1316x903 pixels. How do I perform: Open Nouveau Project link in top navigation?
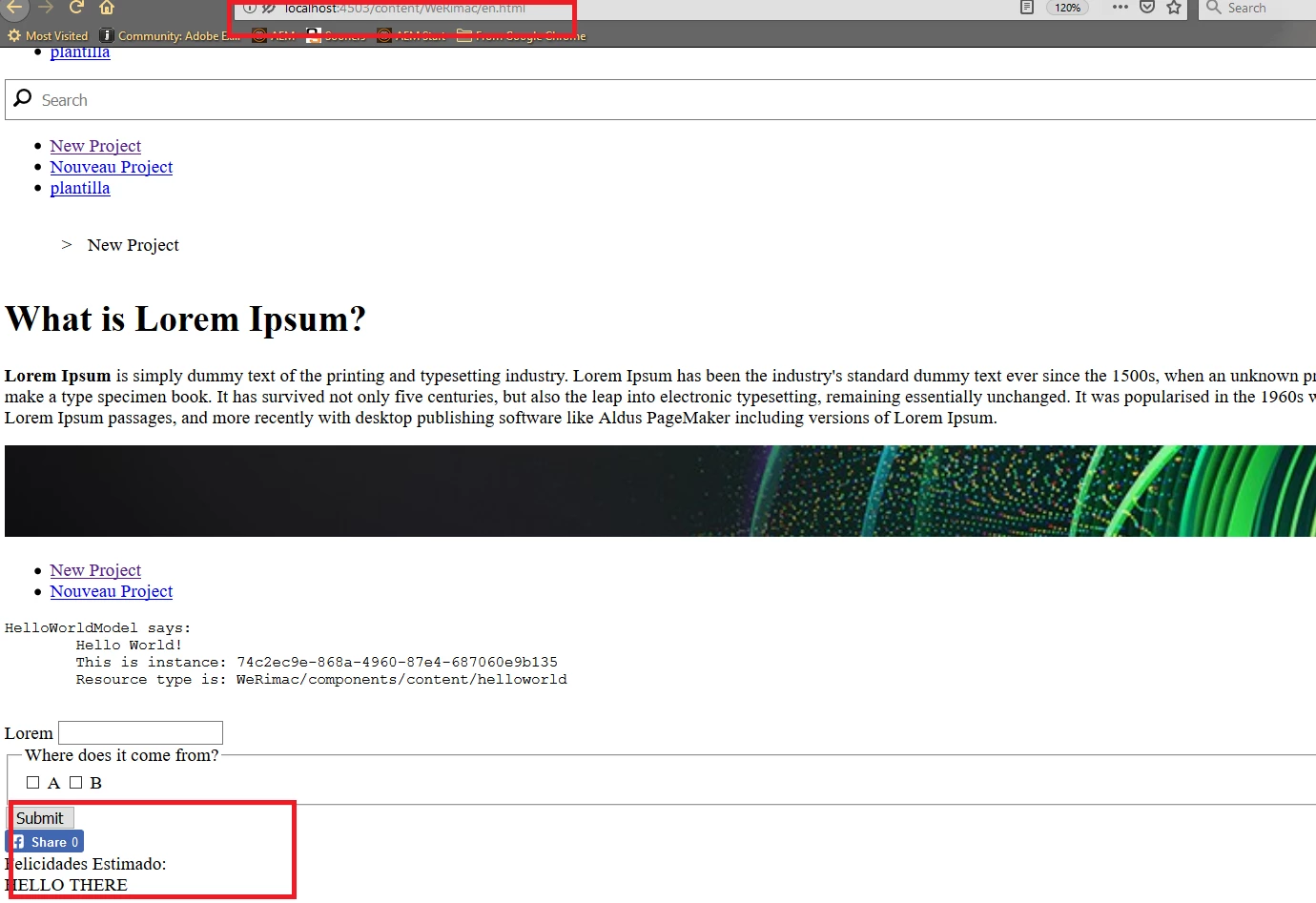click(112, 167)
